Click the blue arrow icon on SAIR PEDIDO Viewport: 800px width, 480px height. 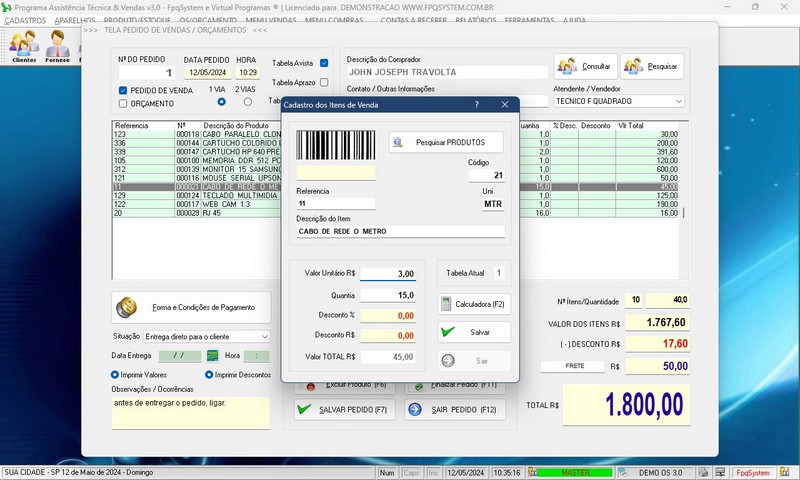415,410
